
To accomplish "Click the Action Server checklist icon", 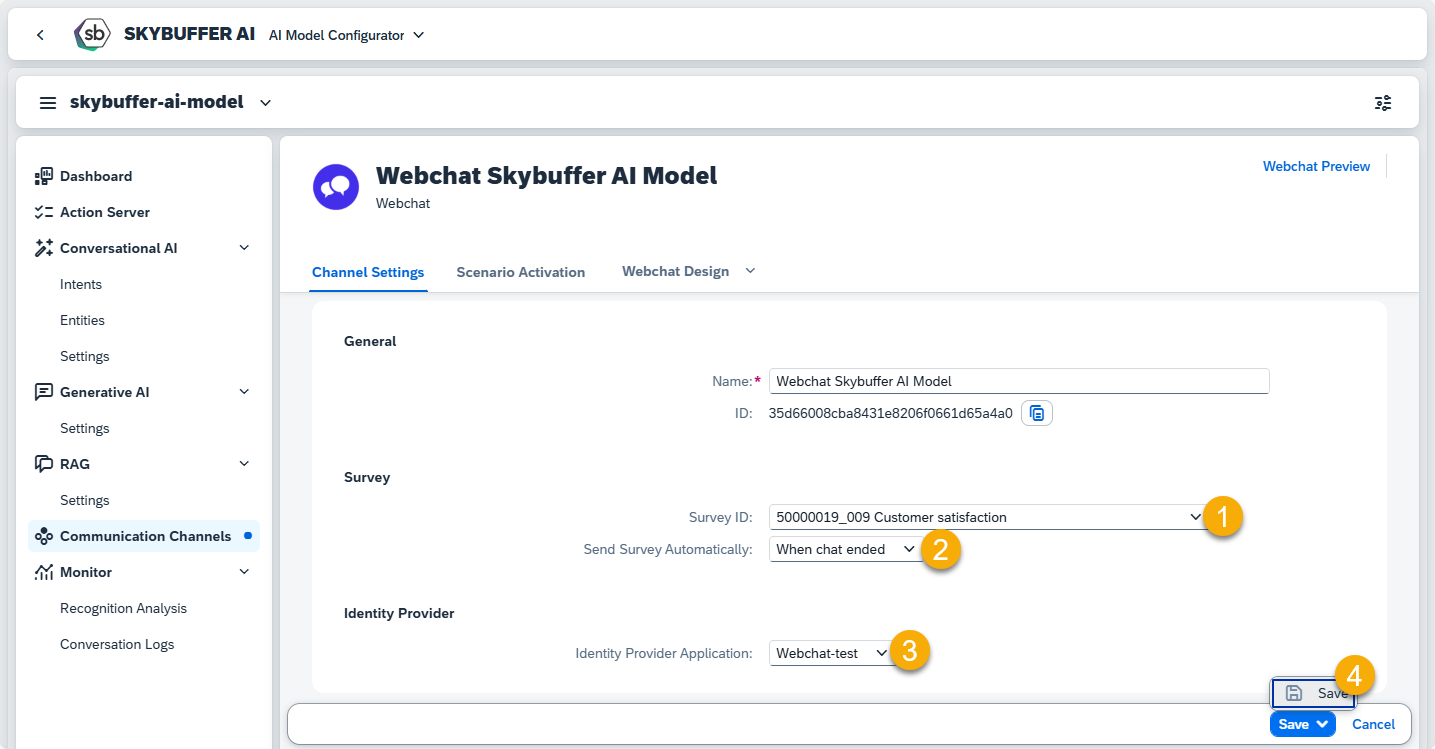I will coord(43,212).
